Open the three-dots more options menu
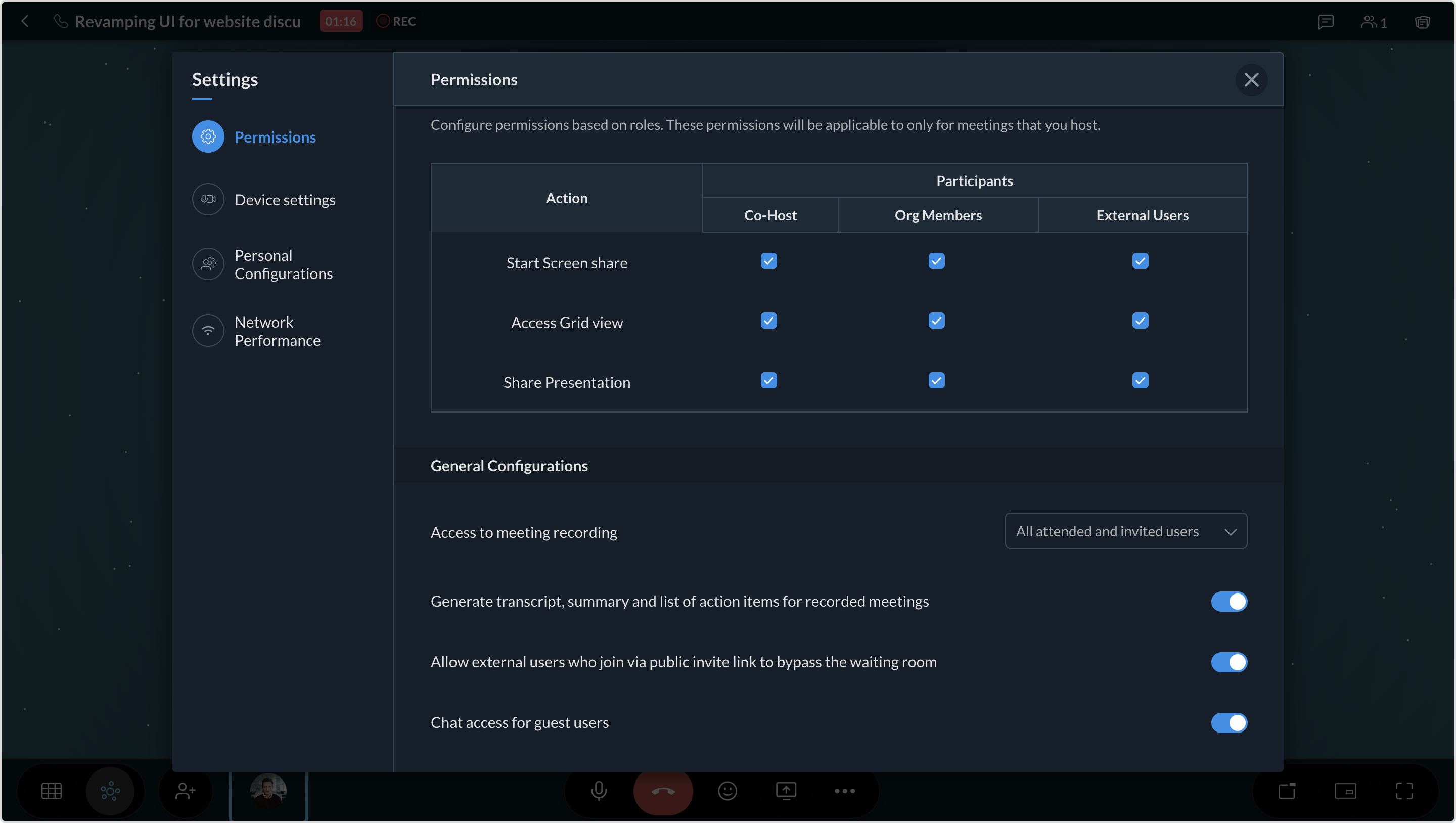The width and height of the screenshot is (1456, 823). (x=844, y=790)
